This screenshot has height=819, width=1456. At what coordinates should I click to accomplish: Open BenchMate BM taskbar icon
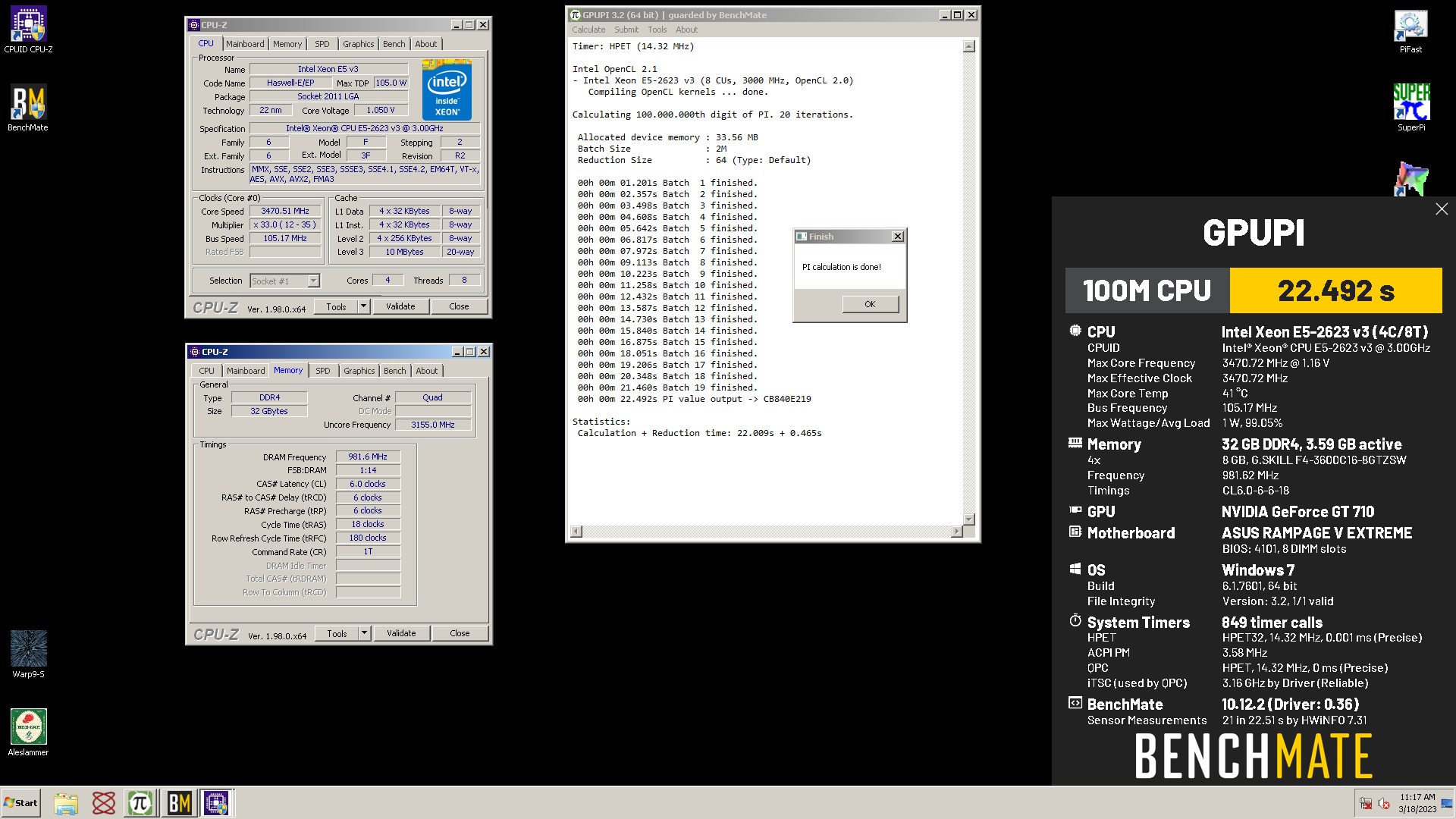click(x=179, y=803)
